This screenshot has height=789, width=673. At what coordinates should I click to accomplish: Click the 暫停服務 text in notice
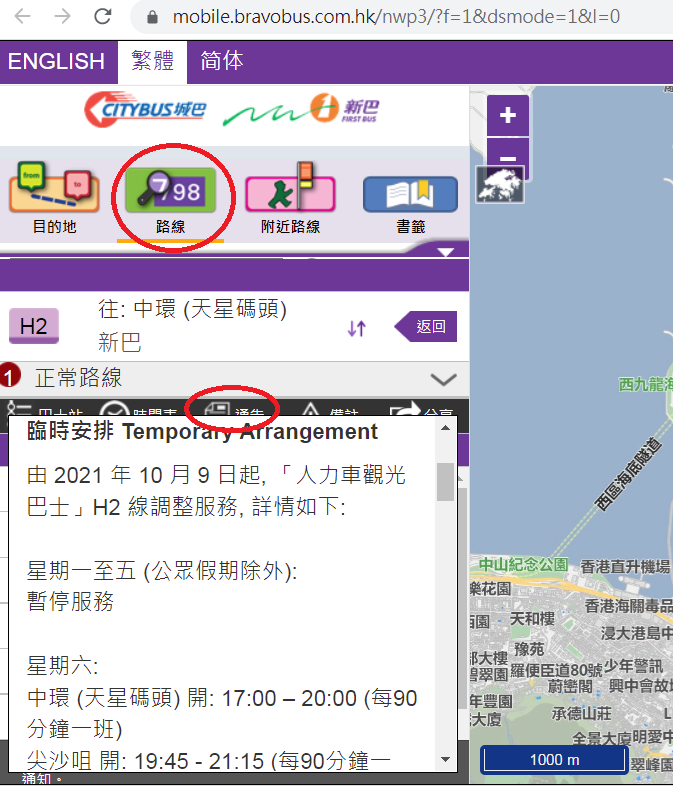click(70, 601)
